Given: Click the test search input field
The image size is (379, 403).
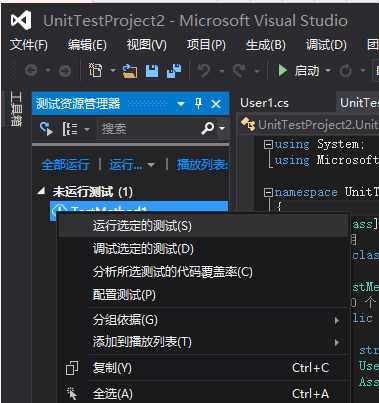Looking at the screenshot, I should [x=148, y=129].
